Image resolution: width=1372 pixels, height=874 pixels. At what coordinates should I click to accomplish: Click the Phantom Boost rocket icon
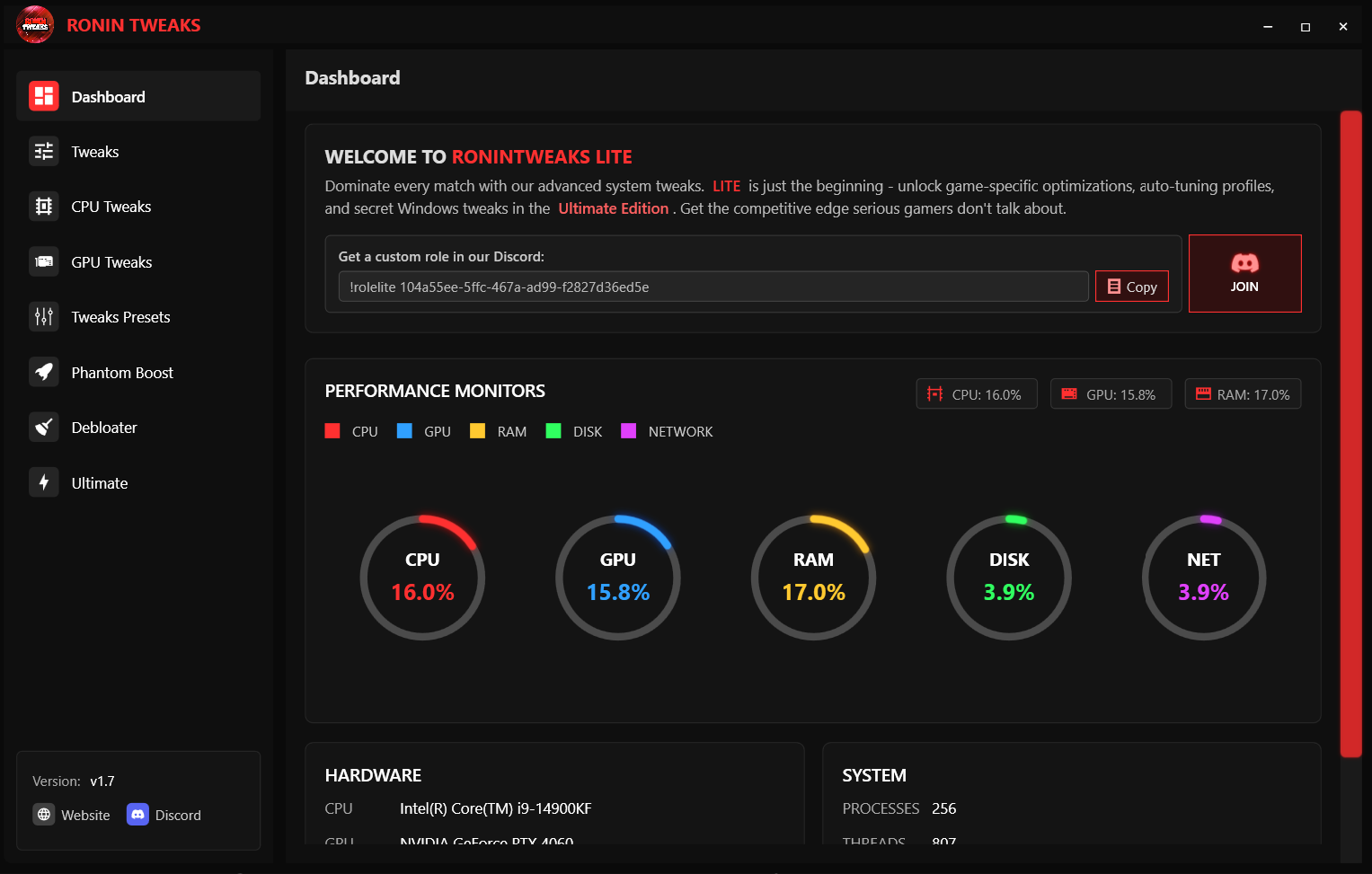[x=44, y=373]
